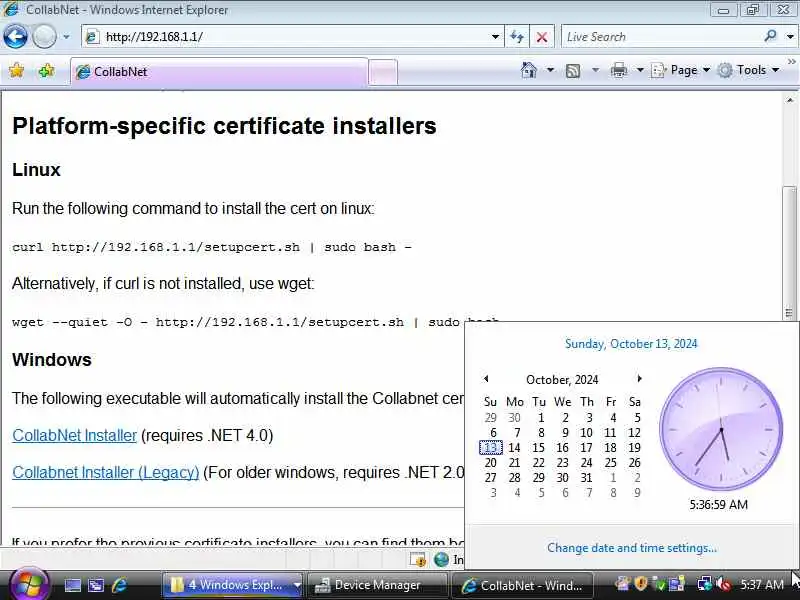800x600 pixels.
Task: Open the Windows Start orb
Action: click(x=29, y=583)
